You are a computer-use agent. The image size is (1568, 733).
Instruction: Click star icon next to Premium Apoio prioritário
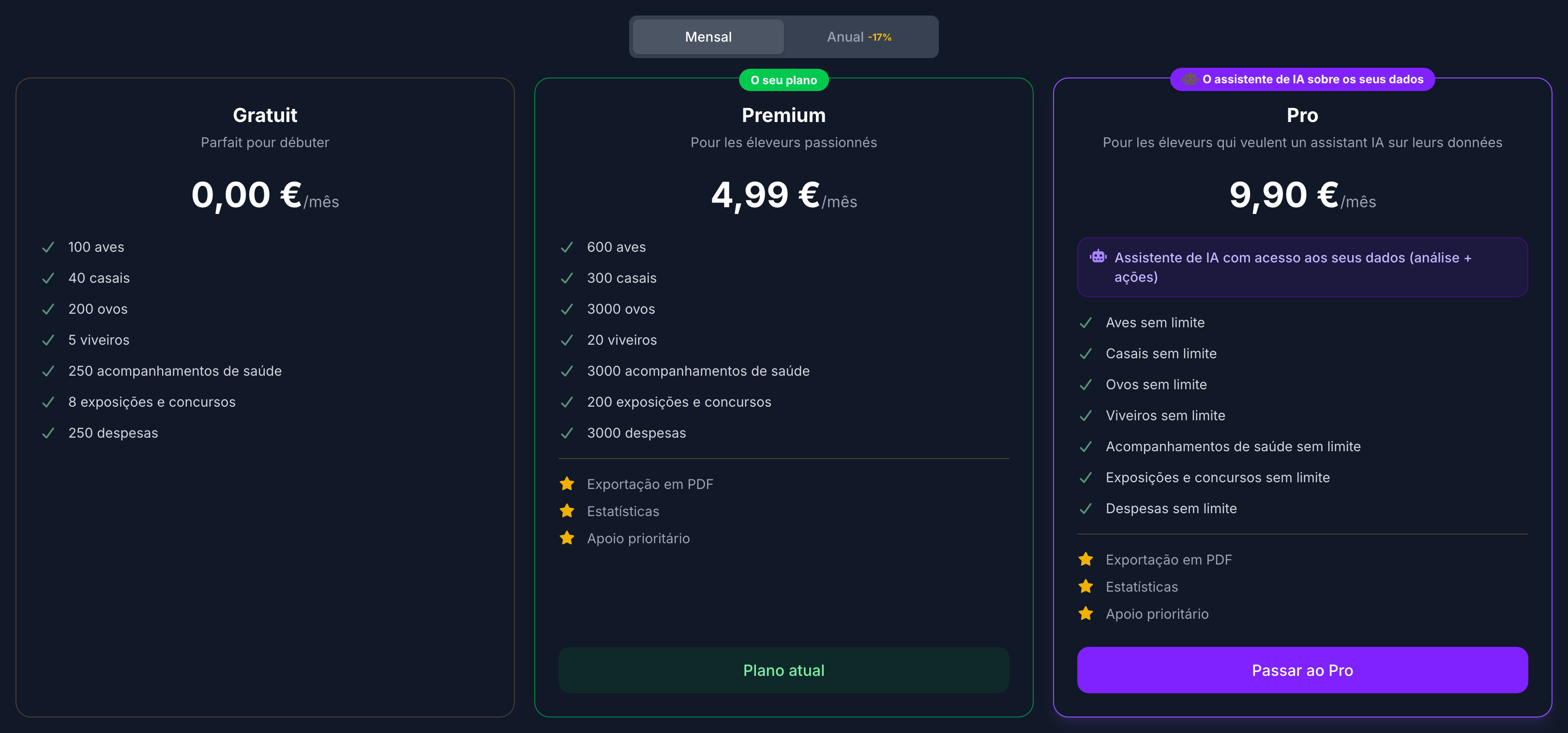[x=567, y=538]
